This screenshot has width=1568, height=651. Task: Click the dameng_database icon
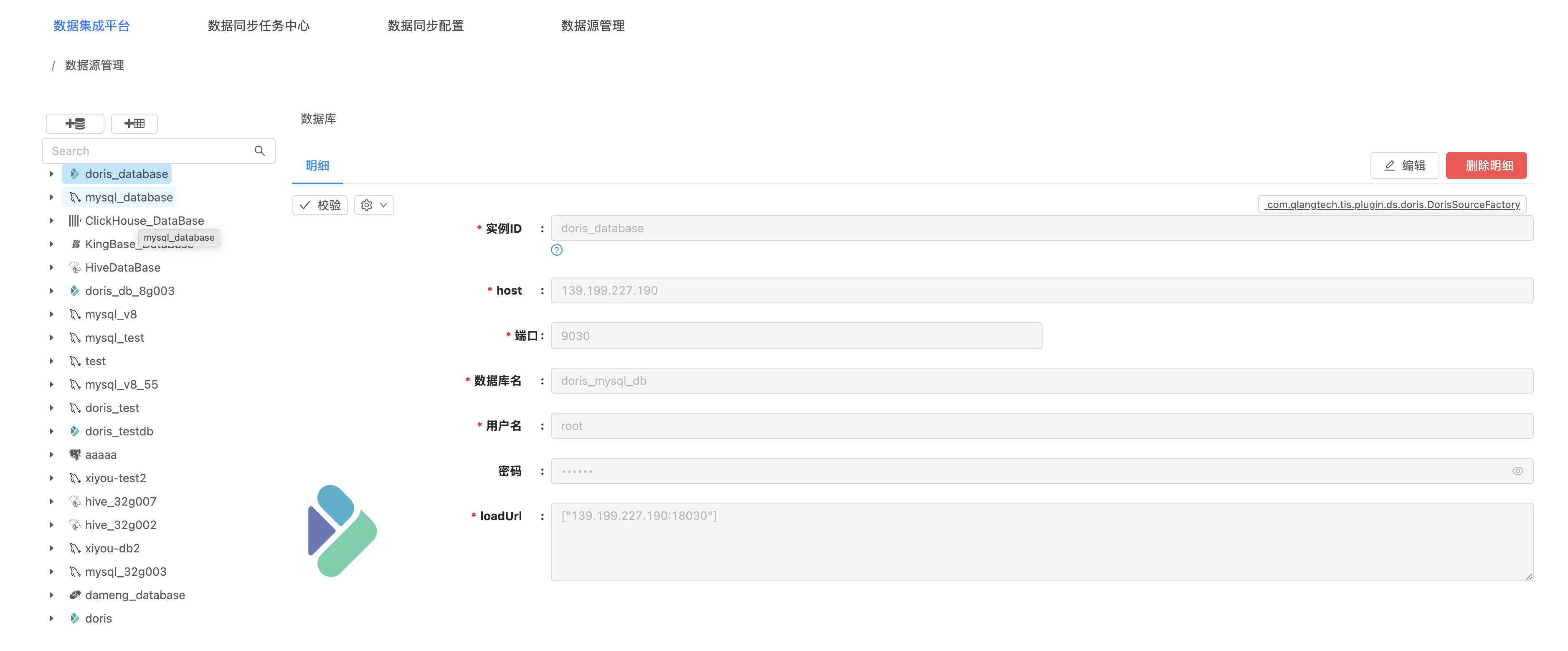pos(74,595)
